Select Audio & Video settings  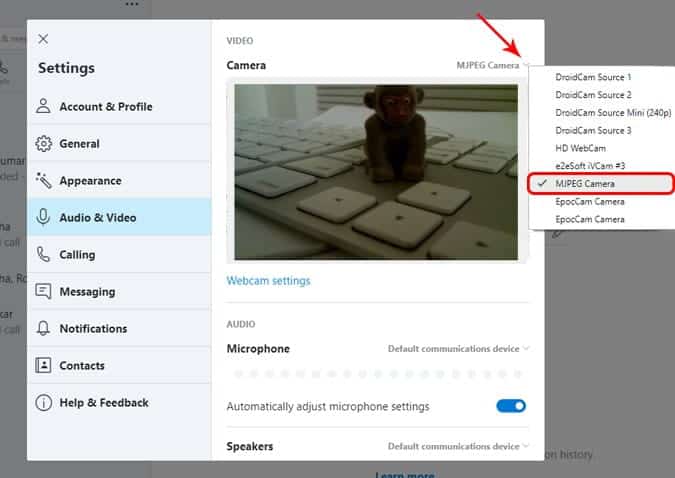[119, 217]
